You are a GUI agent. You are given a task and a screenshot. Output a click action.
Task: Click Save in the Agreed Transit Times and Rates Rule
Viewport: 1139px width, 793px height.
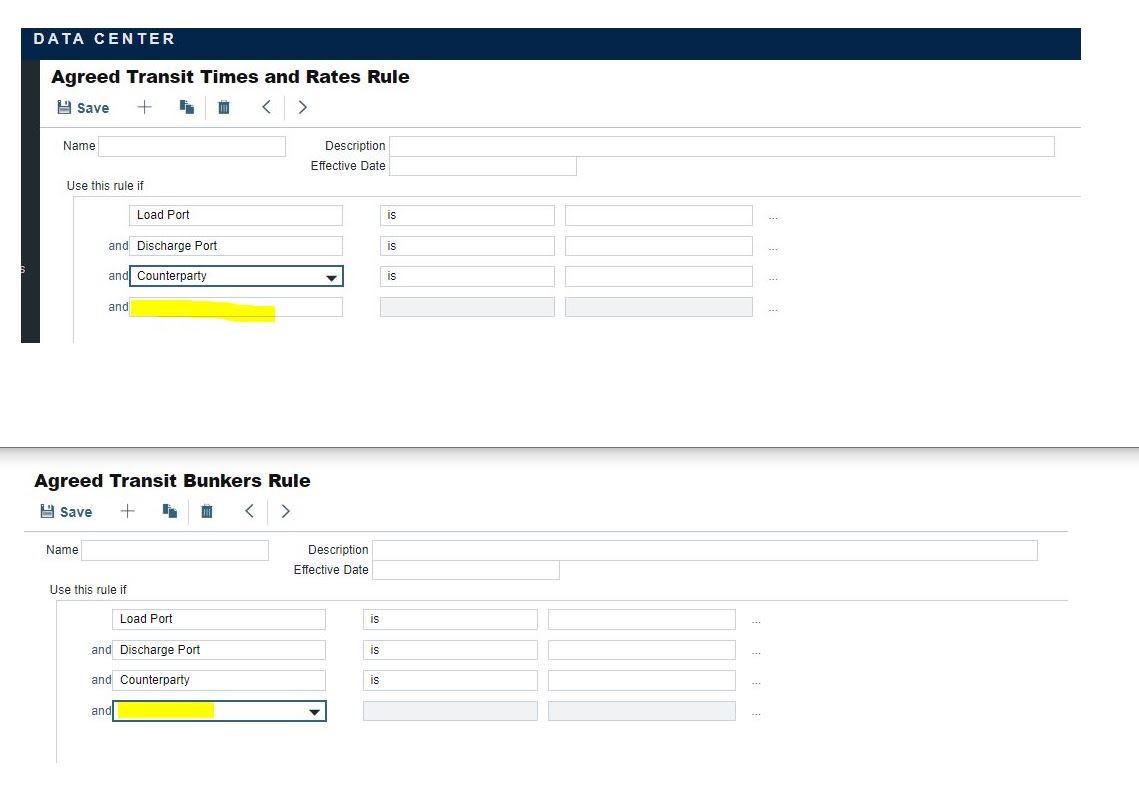(82, 107)
